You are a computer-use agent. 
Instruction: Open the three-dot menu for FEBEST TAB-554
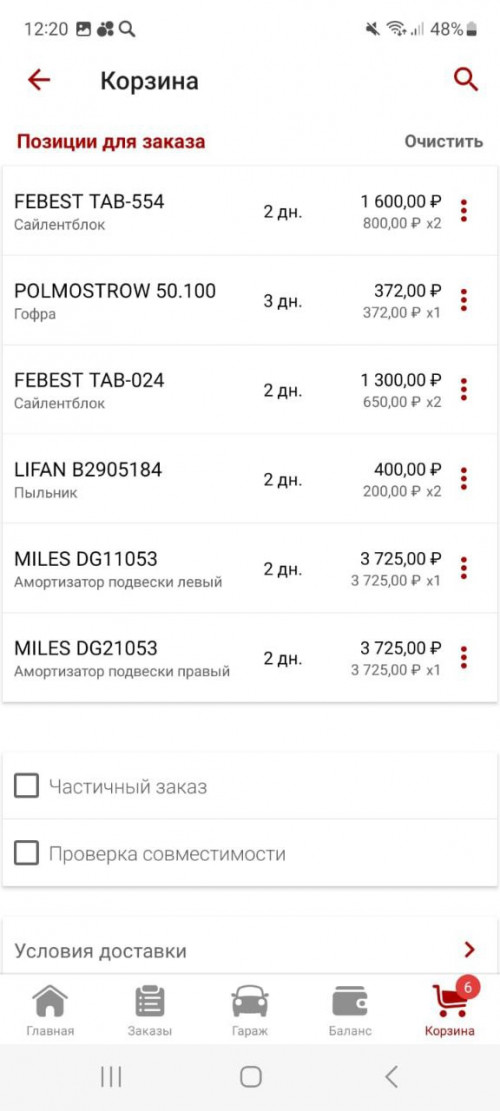(464, 211)
